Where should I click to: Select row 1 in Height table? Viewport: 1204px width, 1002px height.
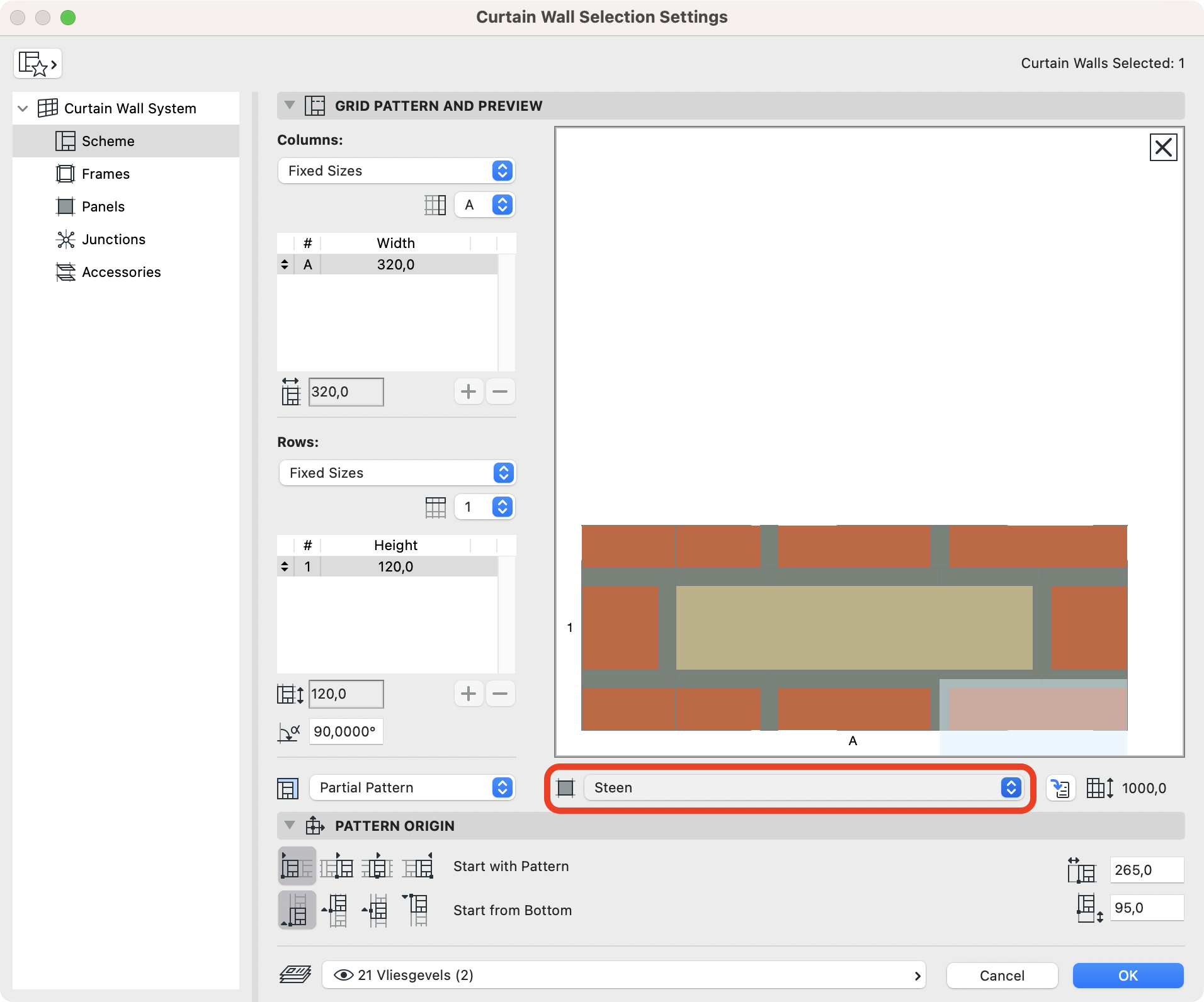387,566
